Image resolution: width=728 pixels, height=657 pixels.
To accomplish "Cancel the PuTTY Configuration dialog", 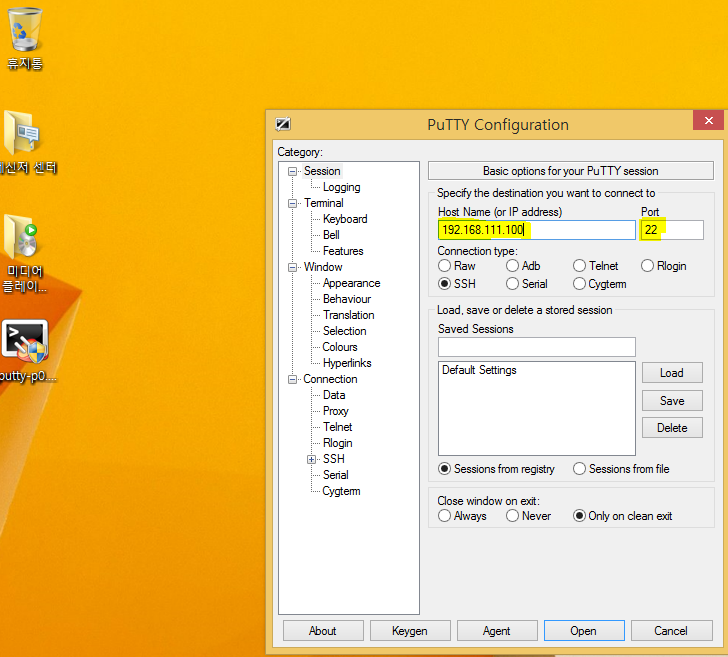I will [671, 631].
